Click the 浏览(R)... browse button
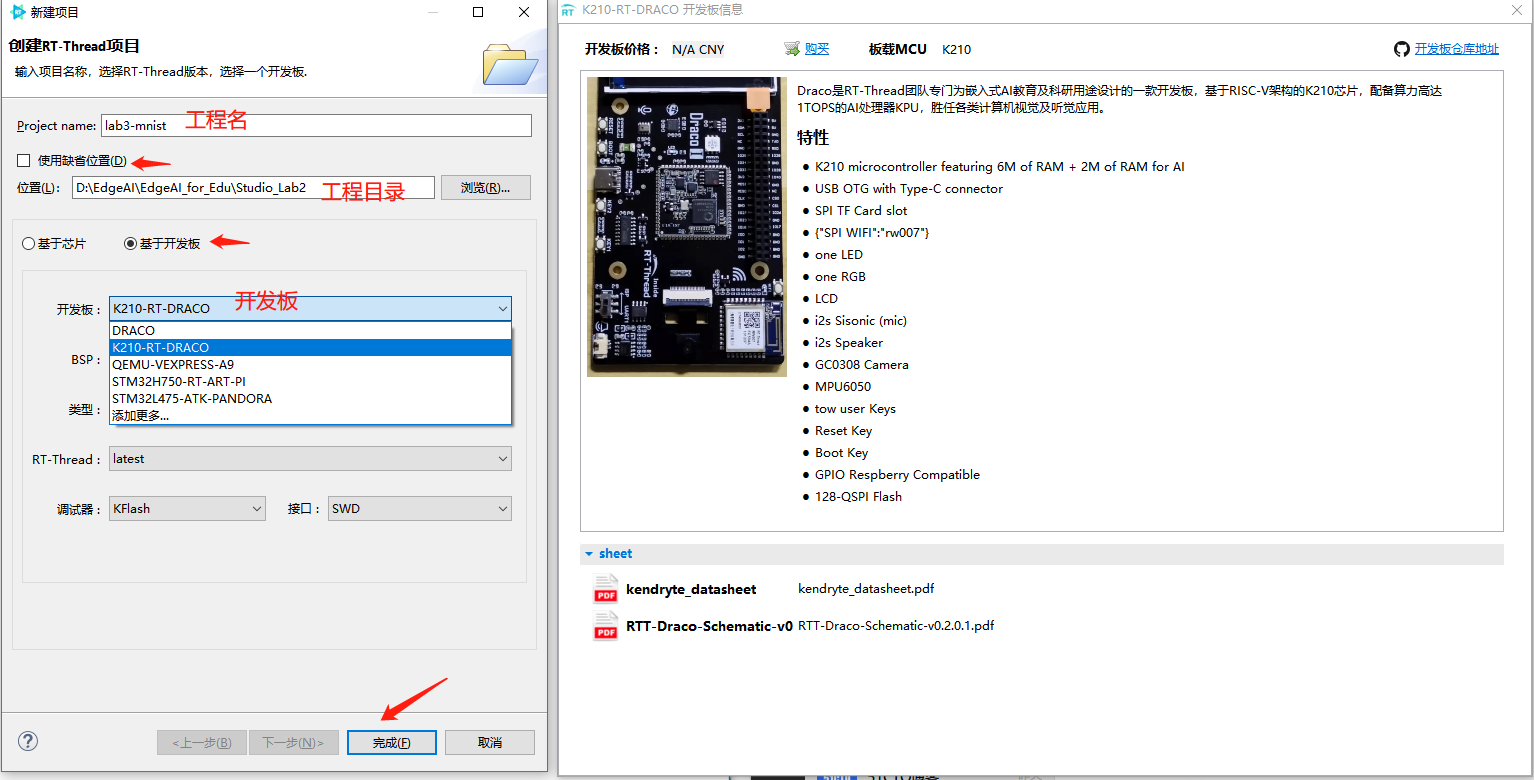Image resolution: width=1534 pixels, height=780 pixels. (x=486, y=188)
